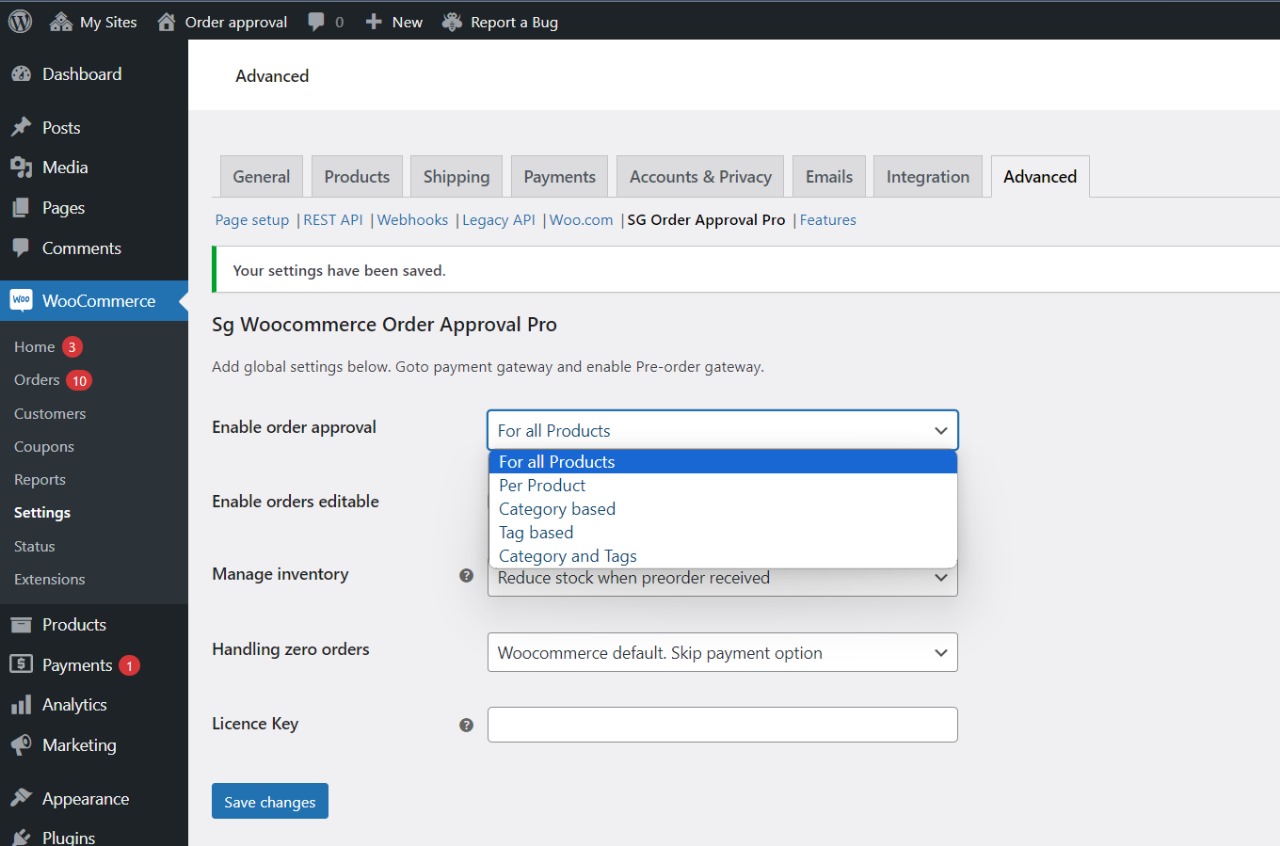
Task: Open Orders from the WooCommerce sidebar
Action: 37,380
